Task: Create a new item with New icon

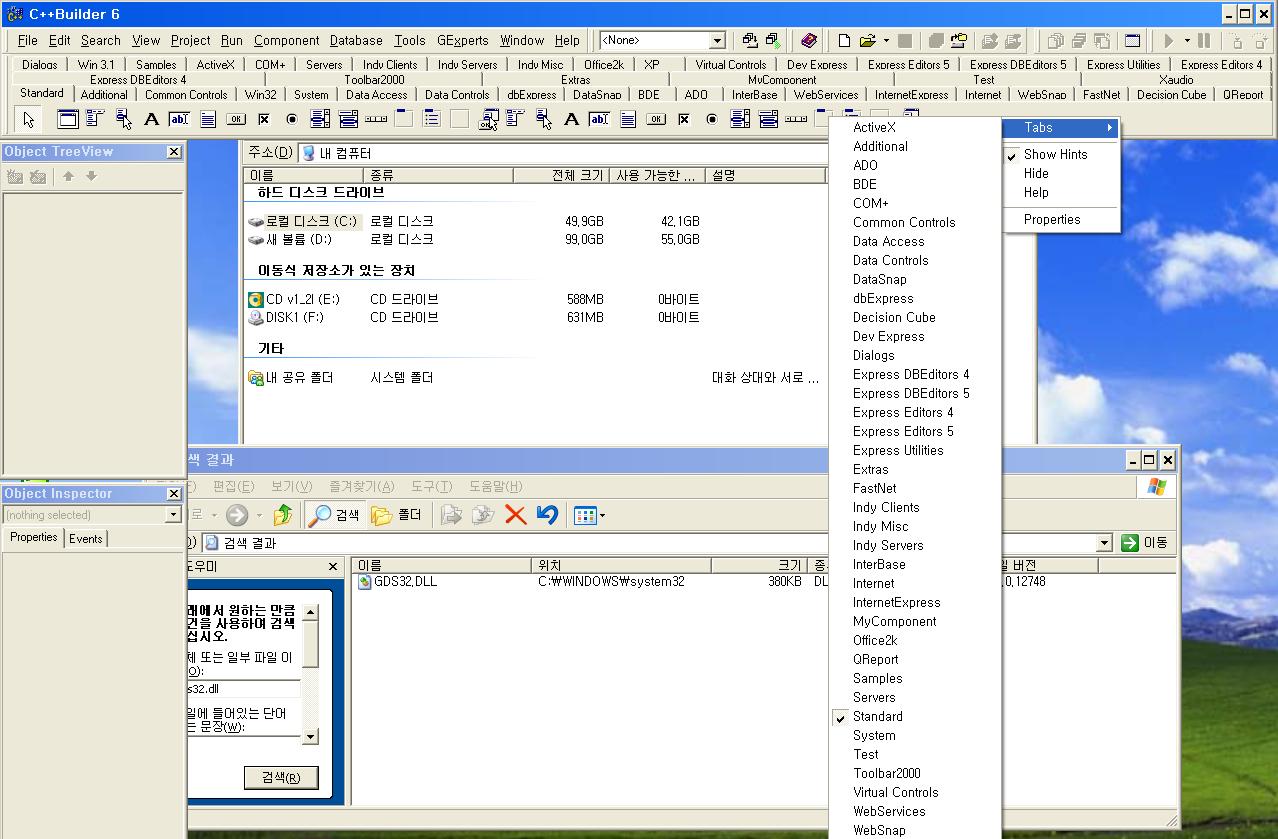Action: point(844,41)
